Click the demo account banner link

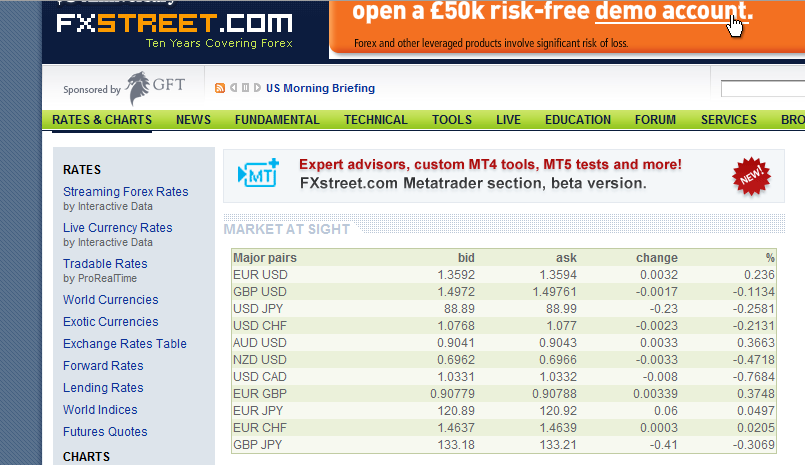tap(674, 11)
